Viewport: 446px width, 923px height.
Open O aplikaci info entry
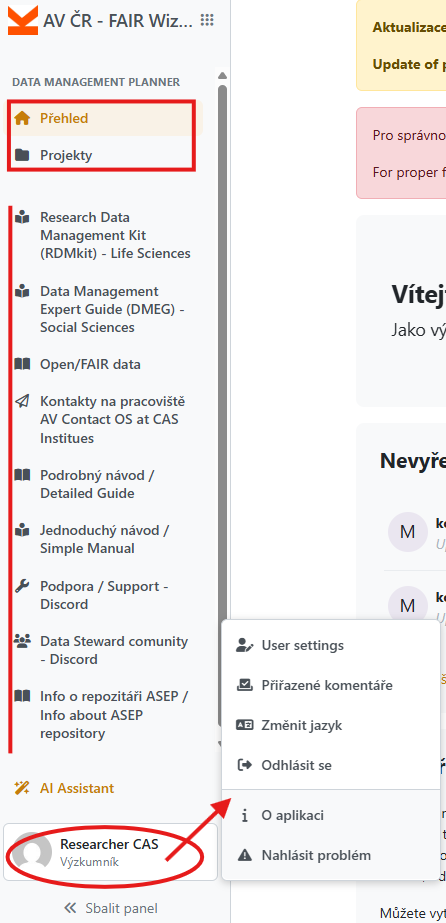(x=331, y=816)
